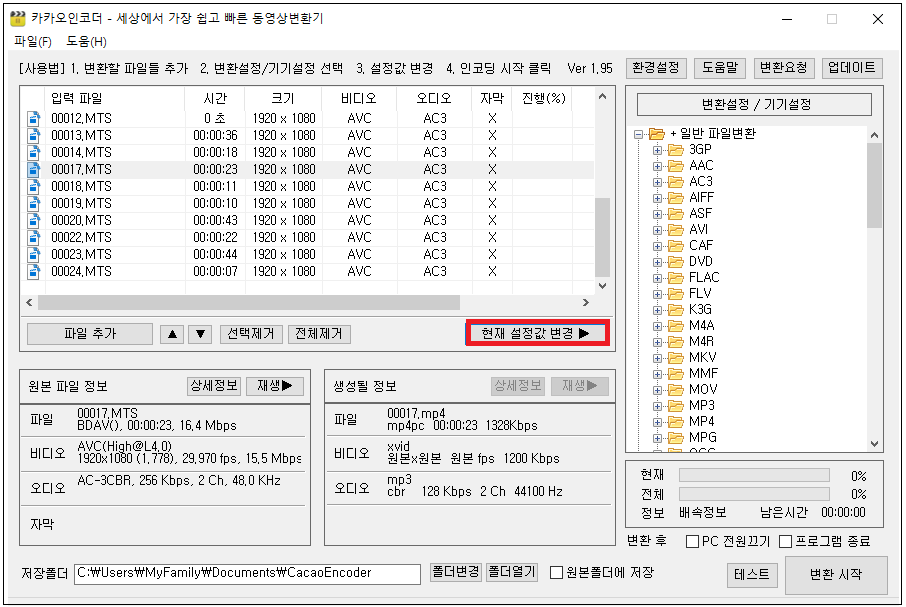906x607 pixels.
Task: Click the file icon of 00017.MTS
Action: pyautogui.click(x=34, y=170)
